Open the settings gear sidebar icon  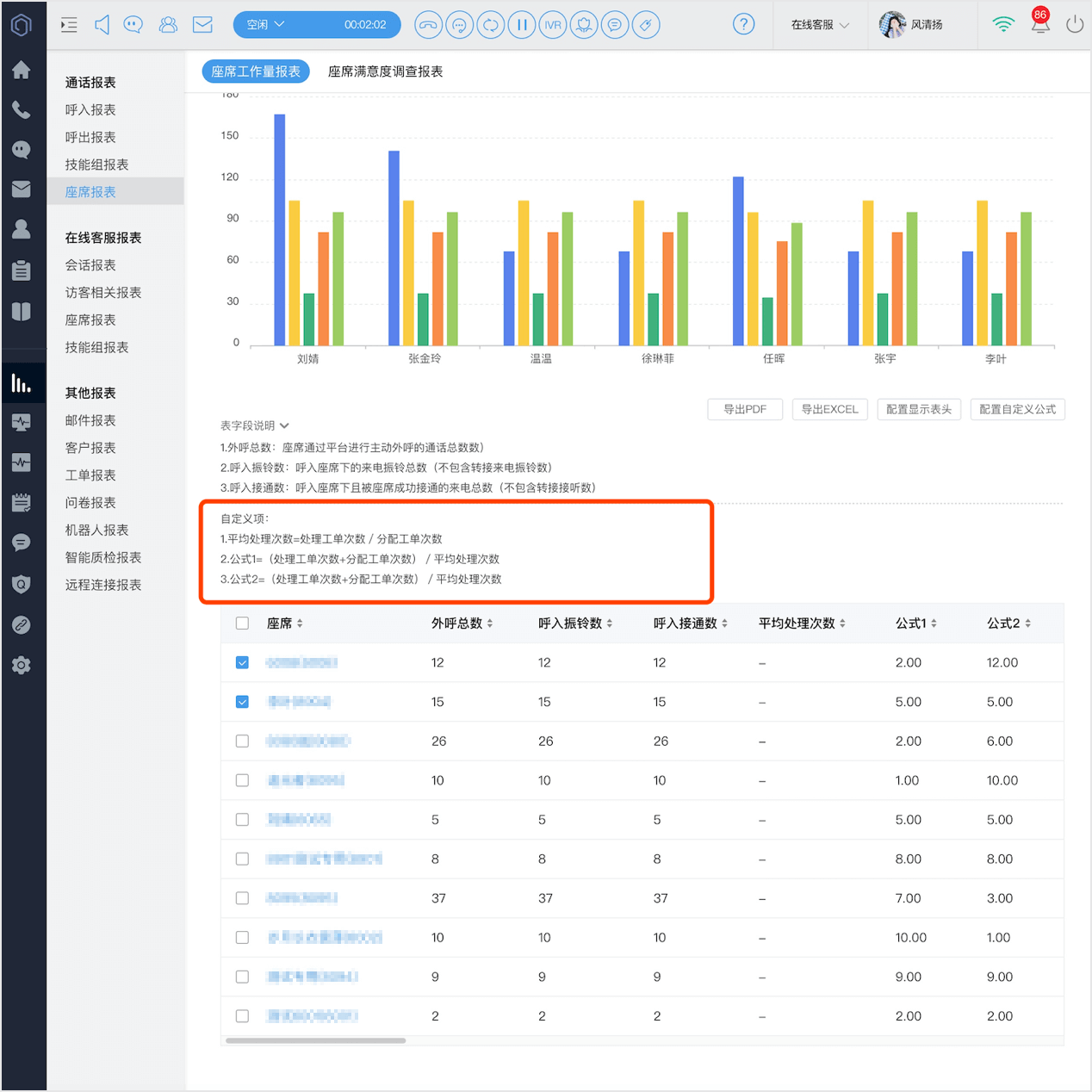22,665
